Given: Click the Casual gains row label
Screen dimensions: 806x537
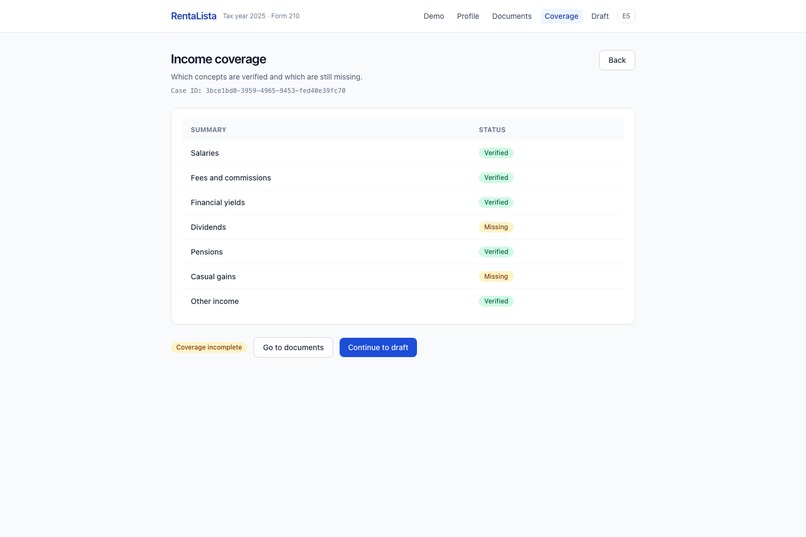Looking at the screenshot, I should tap(213, 276).
